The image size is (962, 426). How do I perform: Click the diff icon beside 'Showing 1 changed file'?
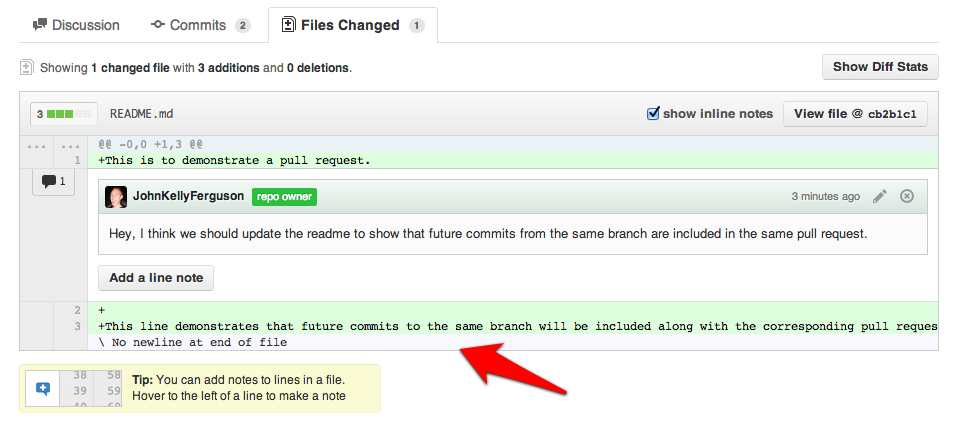point(27,68)
